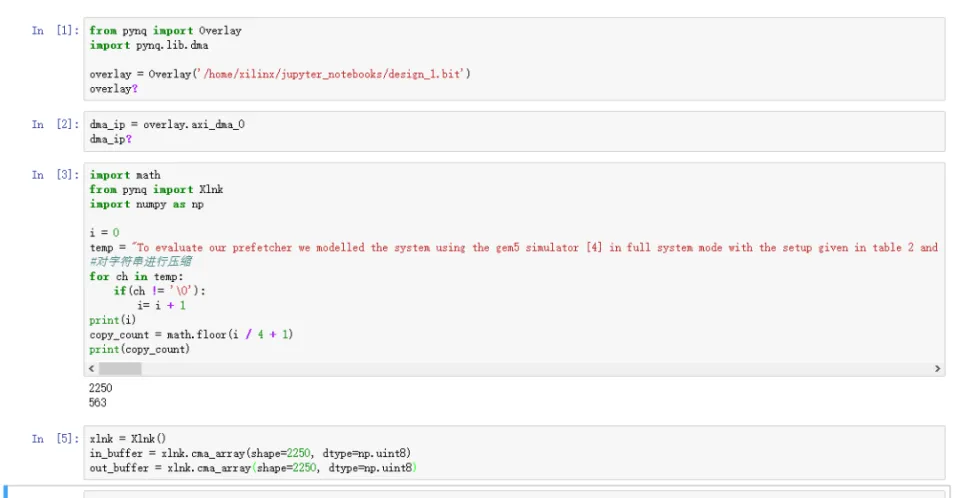This screenshot has width=960, height=498.
Task: Place cursor on 'import pynq.lib.dma' line
Action: (149, 45)
